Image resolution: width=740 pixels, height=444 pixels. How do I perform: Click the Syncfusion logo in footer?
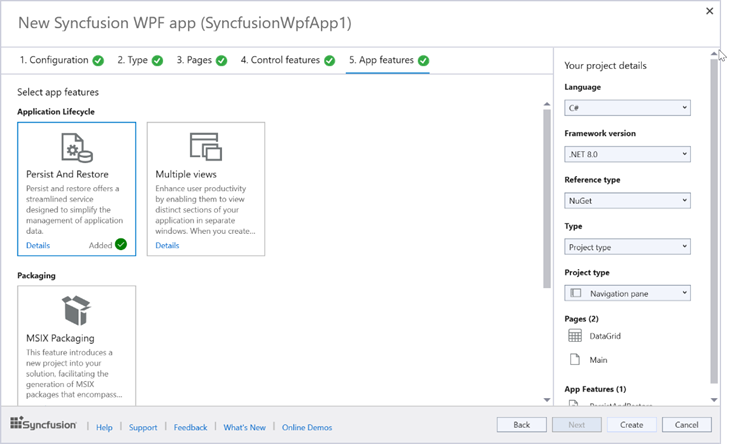(46, 426)
